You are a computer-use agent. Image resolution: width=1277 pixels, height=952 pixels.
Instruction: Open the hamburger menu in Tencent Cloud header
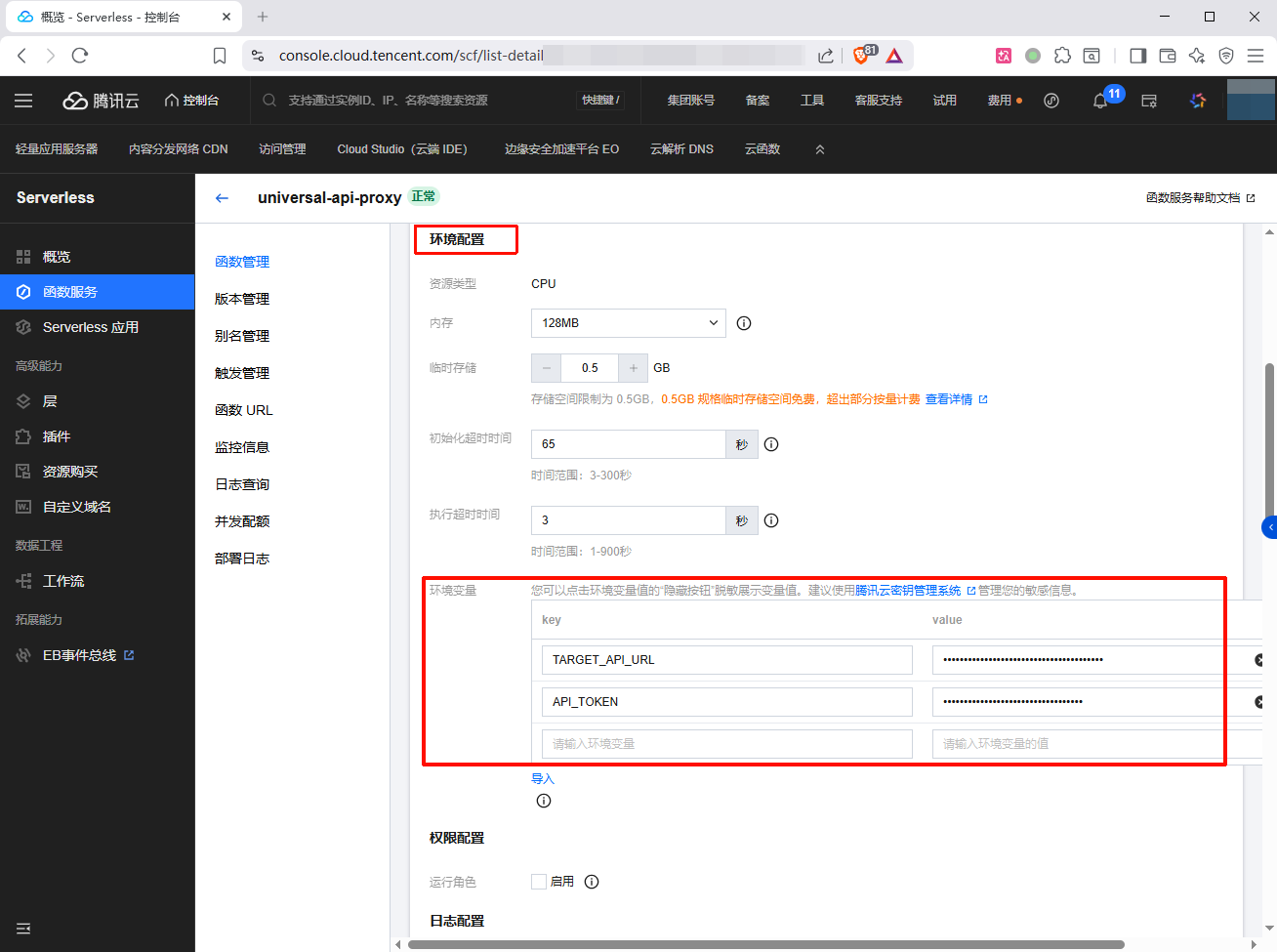(x=23, y=101)
